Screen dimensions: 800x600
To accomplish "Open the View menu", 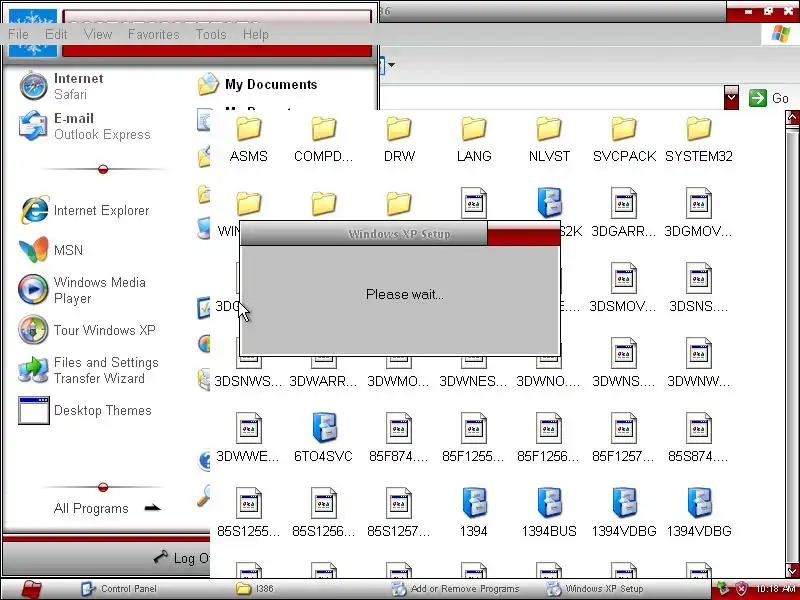I will coord(98,34).
